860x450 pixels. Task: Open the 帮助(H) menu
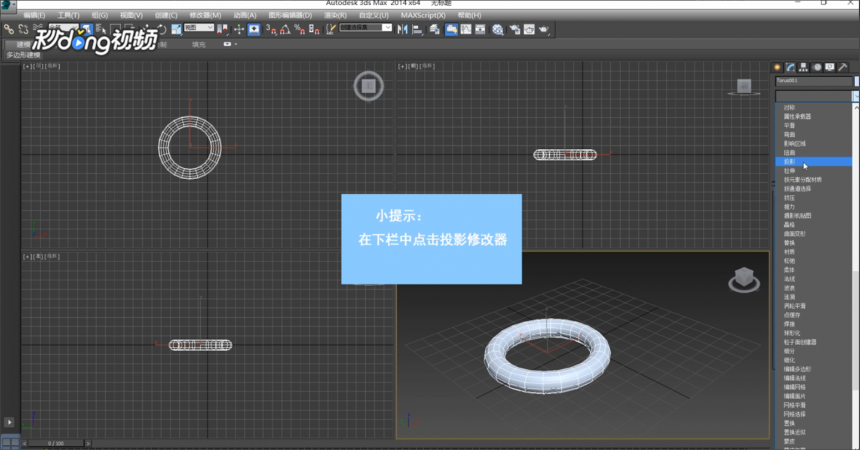point(469,15)
